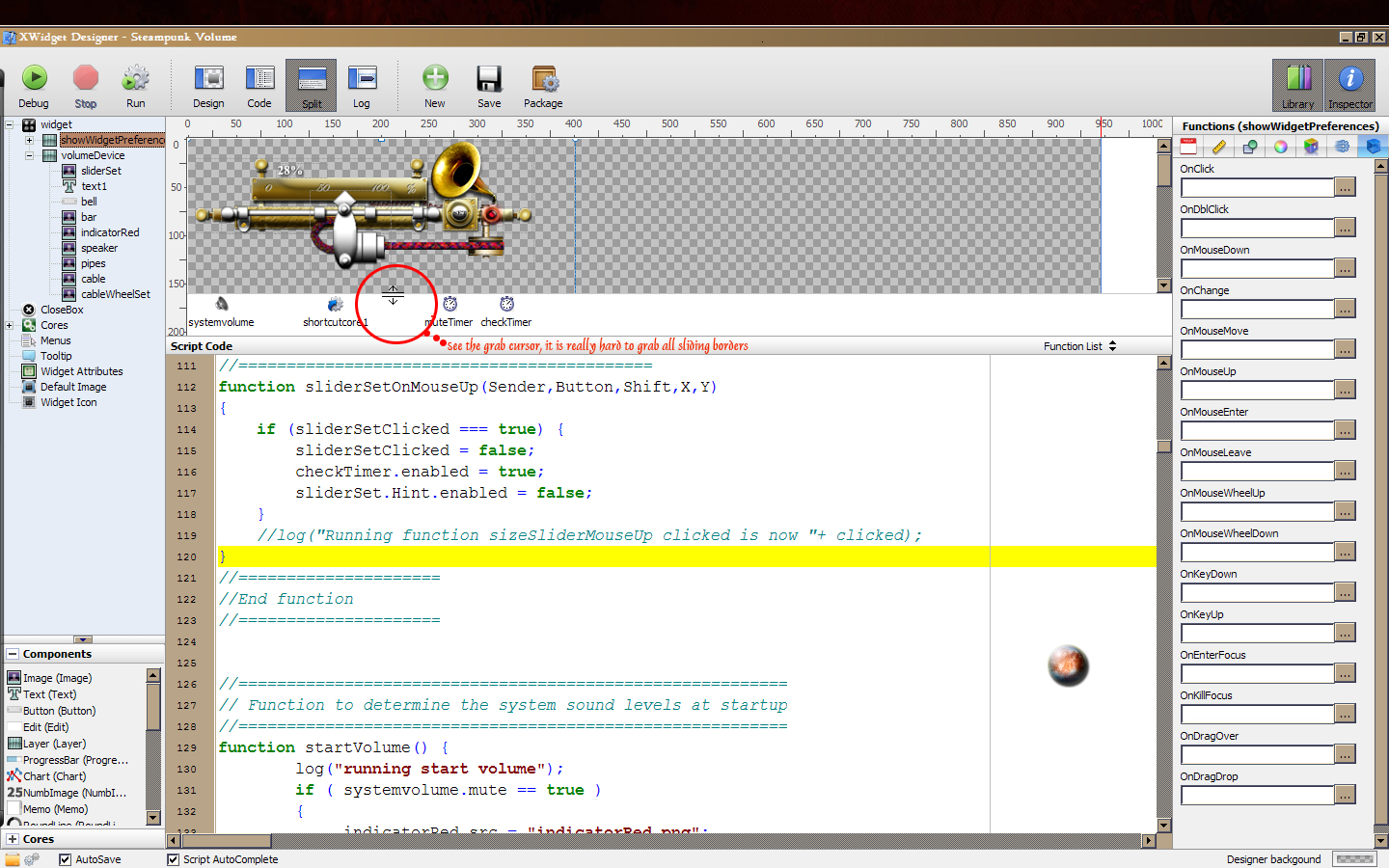Click the folder icon in status bar

coord(13,859)
